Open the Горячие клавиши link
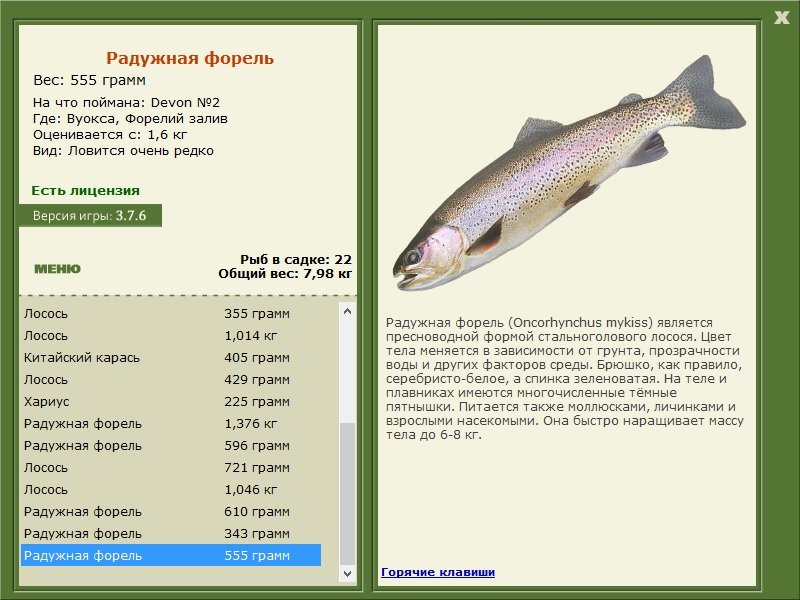Viewport: 800px width, 600px height. (x=438, y=572)
